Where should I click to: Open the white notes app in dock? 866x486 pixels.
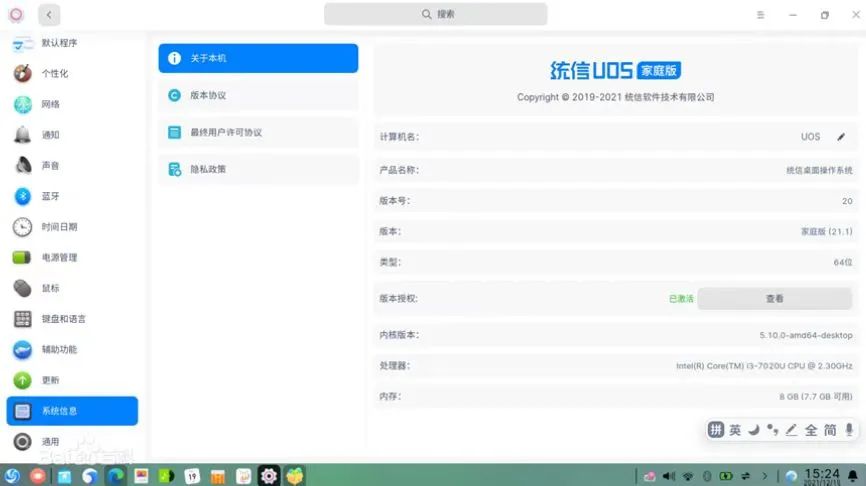(244, 476)
